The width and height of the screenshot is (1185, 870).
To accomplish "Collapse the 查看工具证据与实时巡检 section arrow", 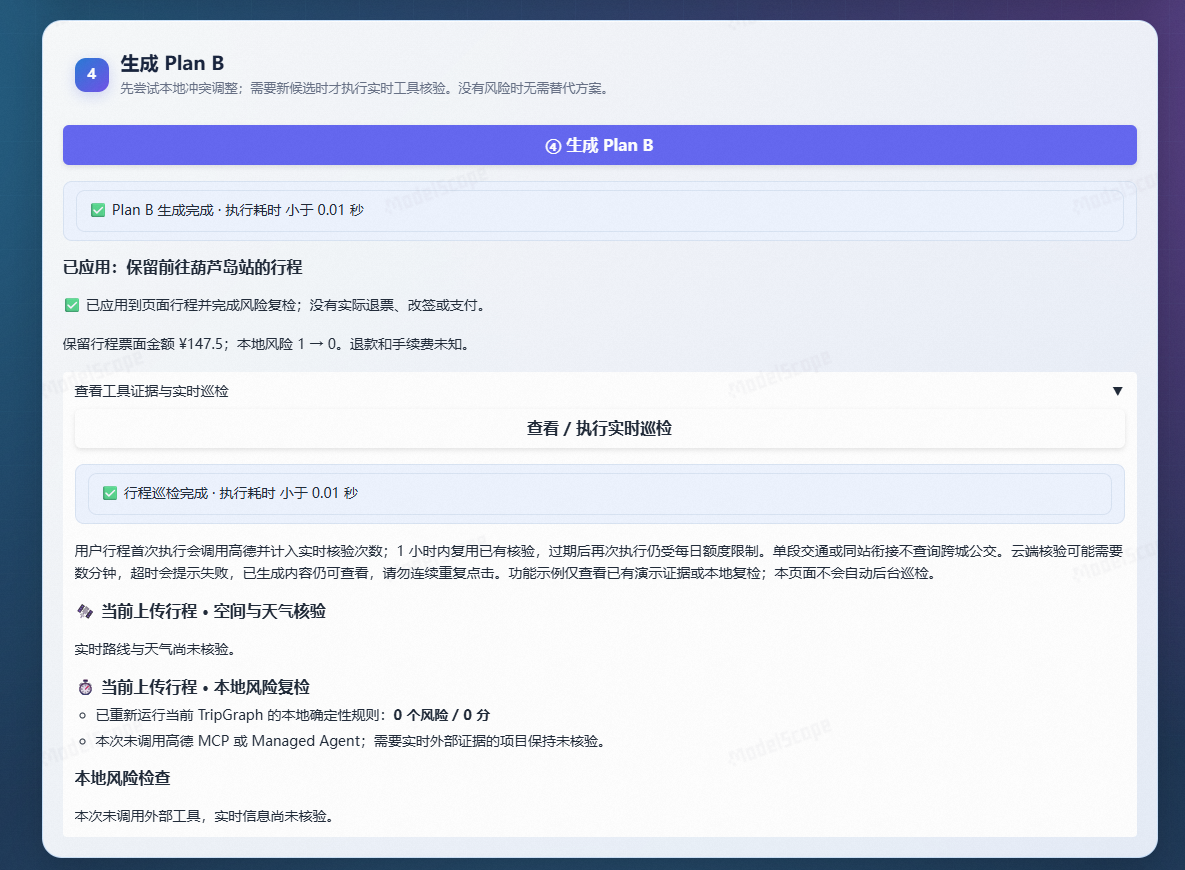I will point(1117,391).
